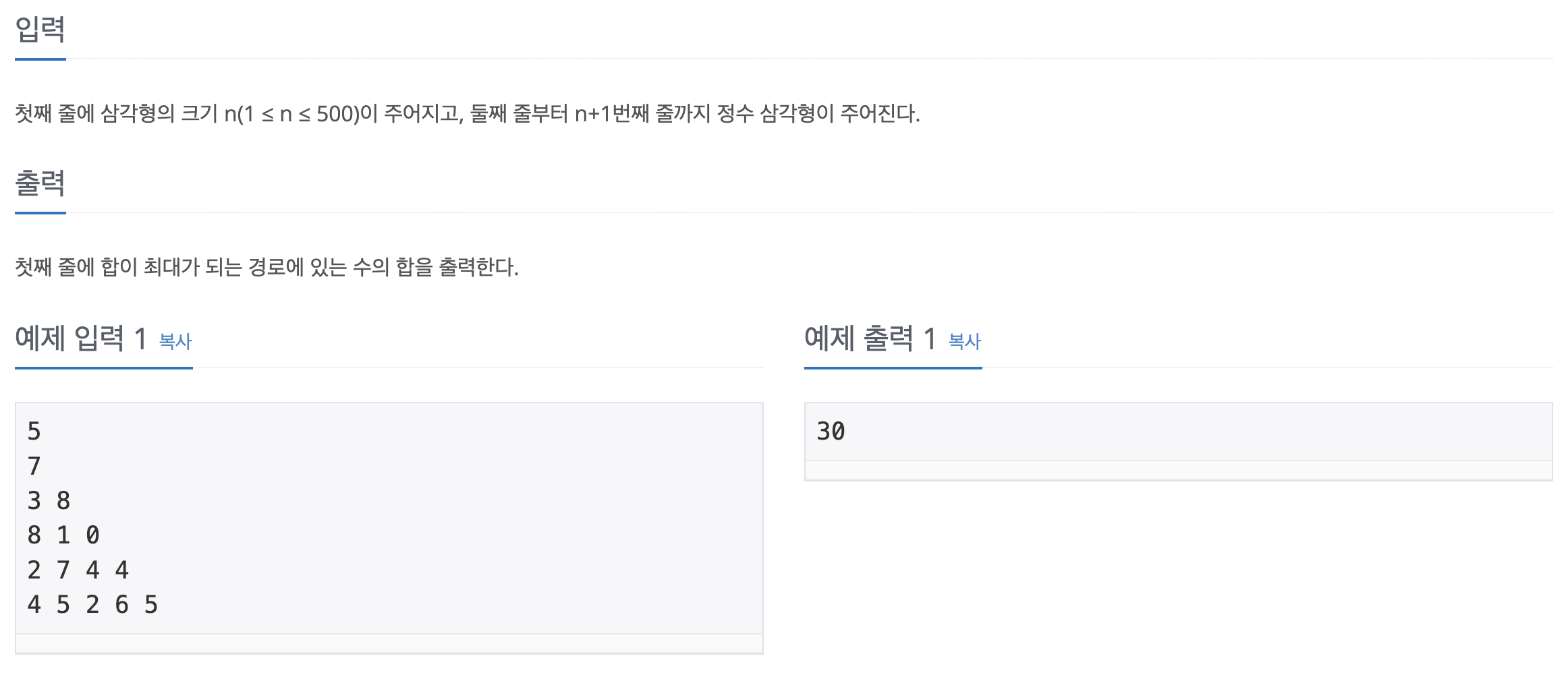The width and height of the screenshot is (1568, 681).
Task: Click the 입력 section heading
Action: pyautogui.click(x=40, y=30)
